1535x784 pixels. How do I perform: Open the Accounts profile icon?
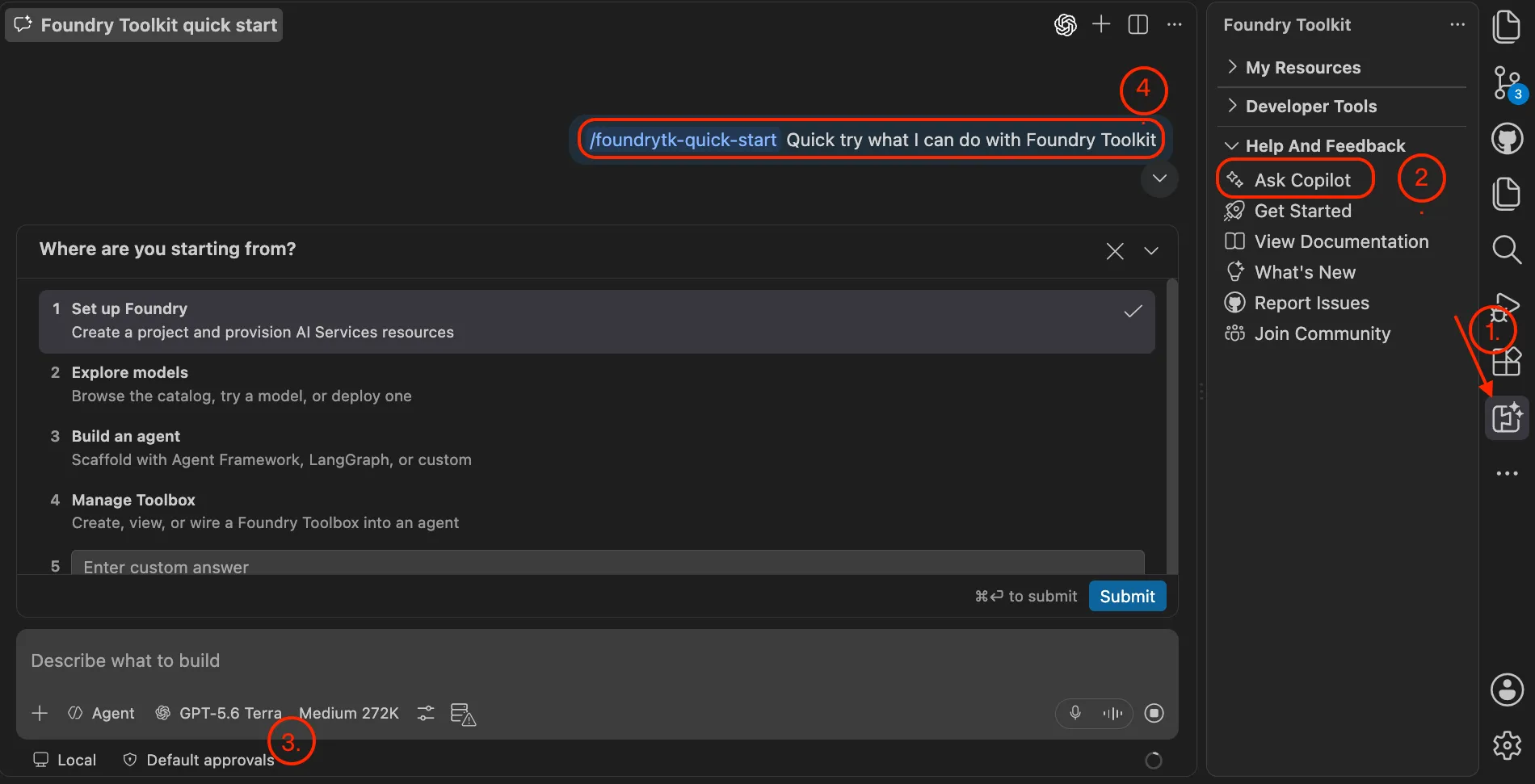click(1507, 690)
